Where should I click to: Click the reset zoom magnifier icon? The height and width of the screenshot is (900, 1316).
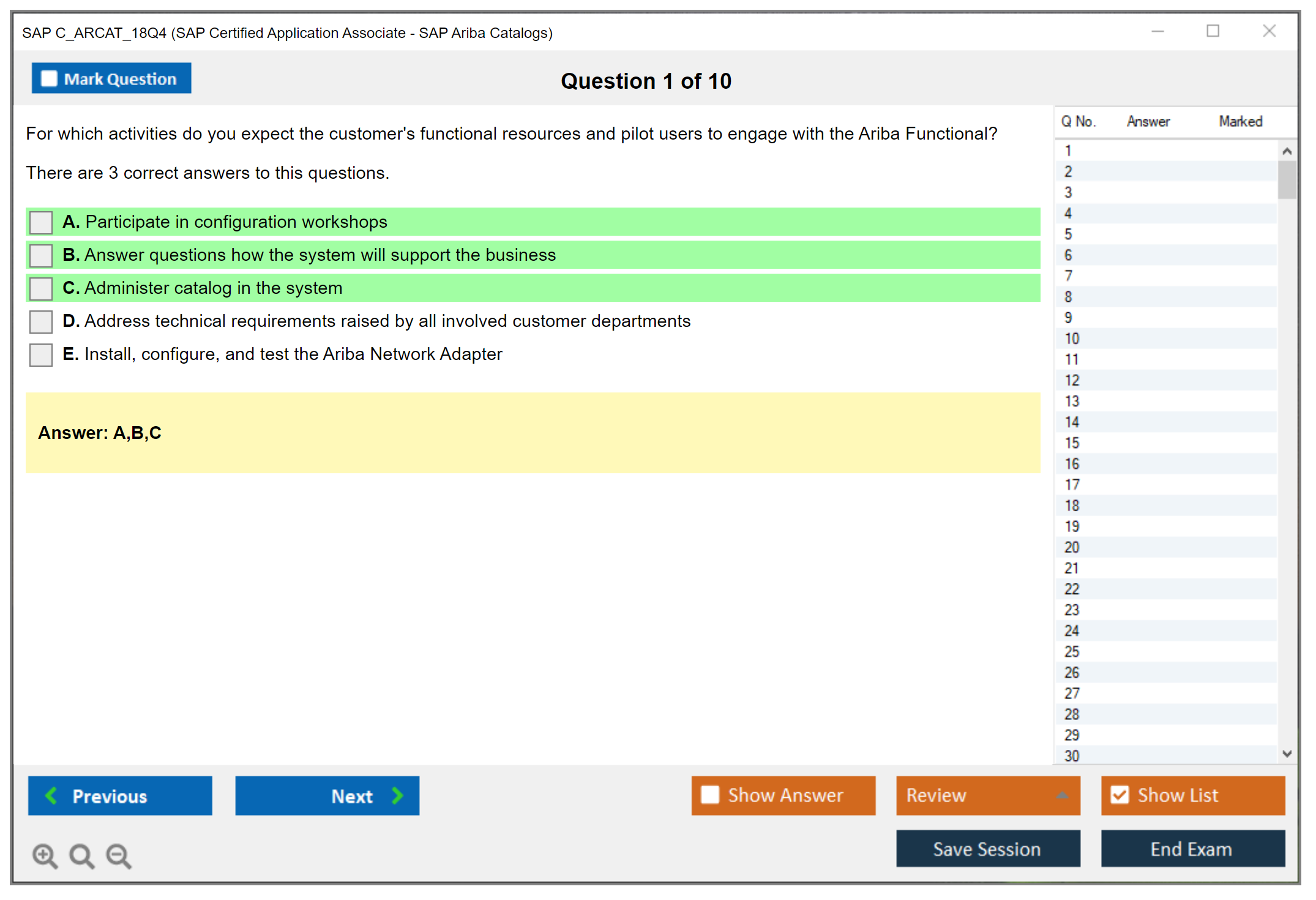click(x=81, y=855)
